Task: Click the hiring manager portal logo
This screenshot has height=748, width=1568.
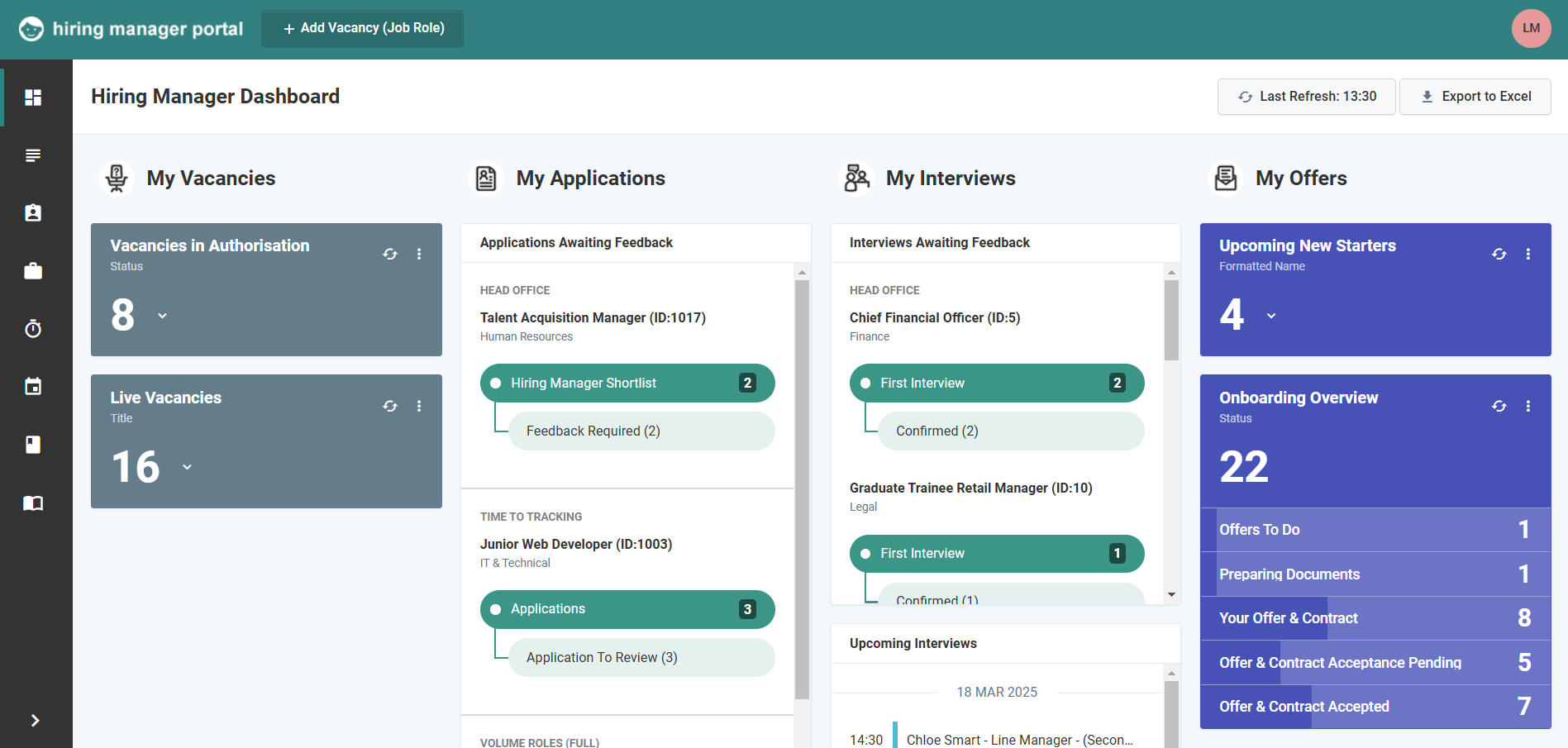Action: tap(131, 29)
